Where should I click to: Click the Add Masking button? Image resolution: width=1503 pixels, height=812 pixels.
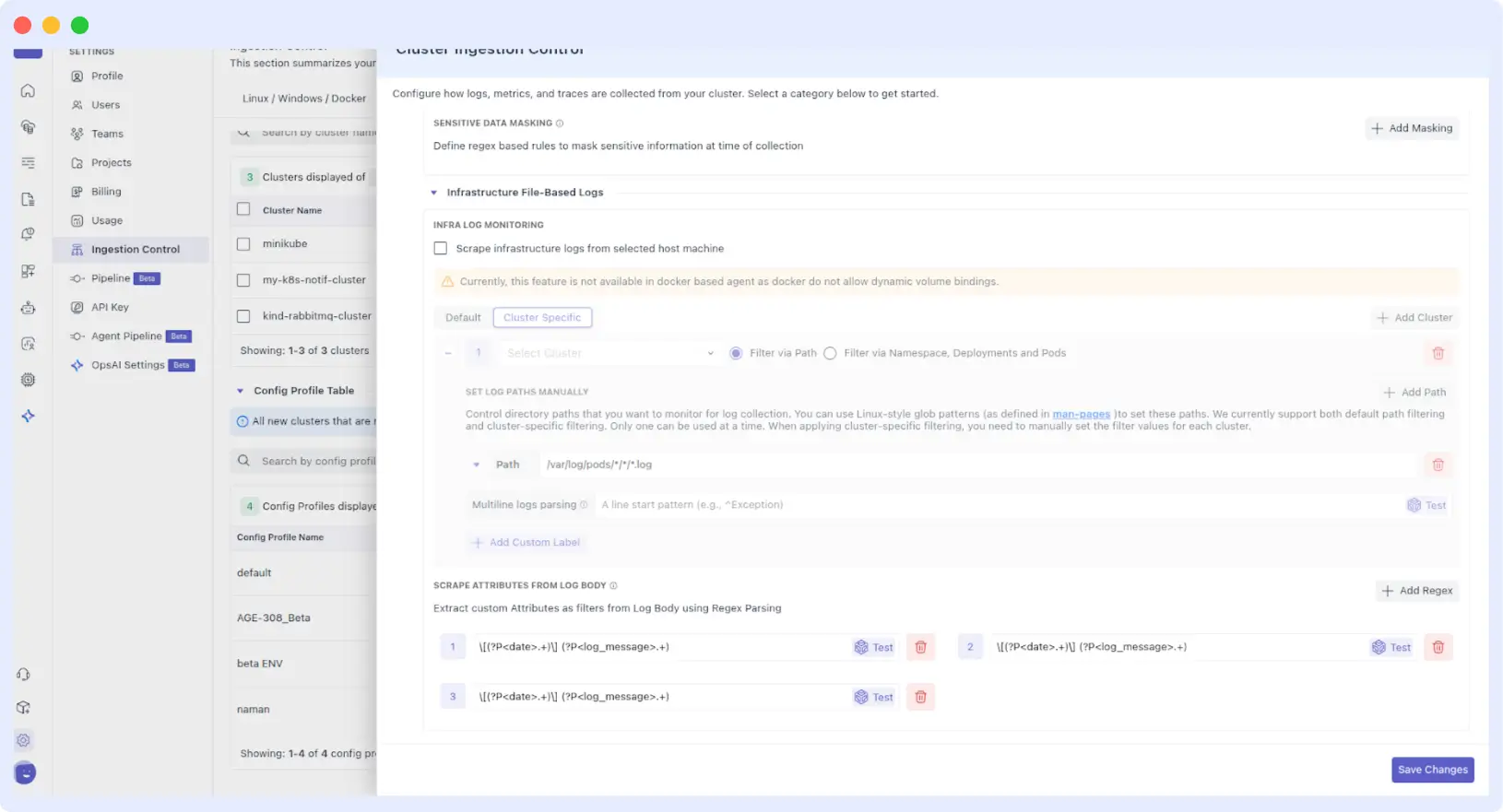pos(1412,128)
